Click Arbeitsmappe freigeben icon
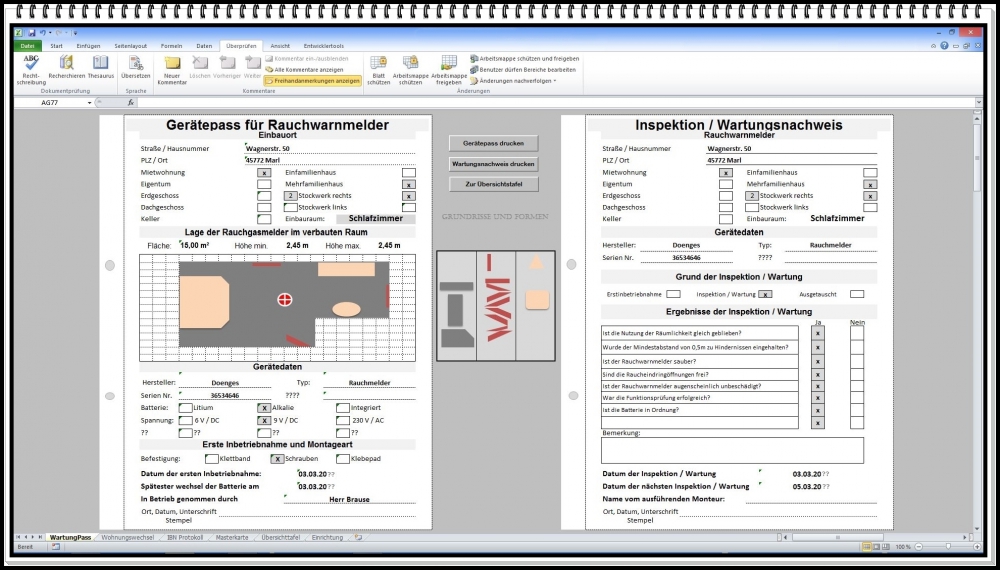Viewport: 1000px width, 570px height. pyautogui.click(x=449, y=68)
